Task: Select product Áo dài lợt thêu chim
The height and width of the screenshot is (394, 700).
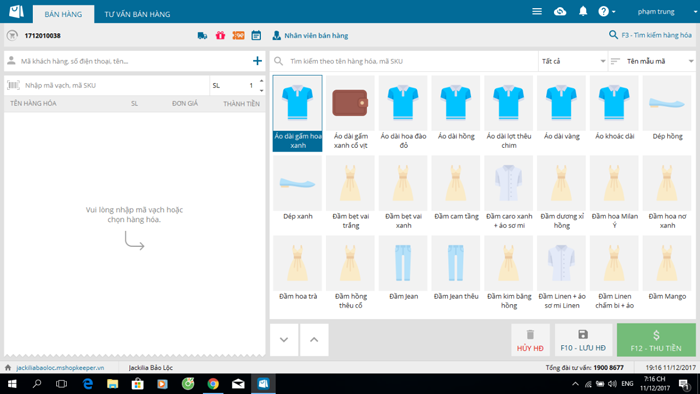Action: tap(508, 112)
